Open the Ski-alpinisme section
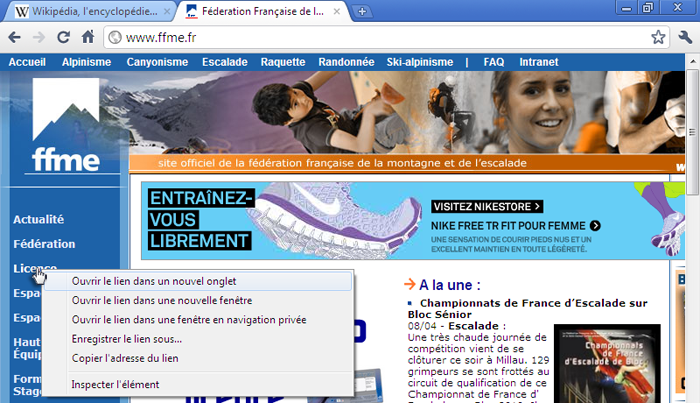 420,62
